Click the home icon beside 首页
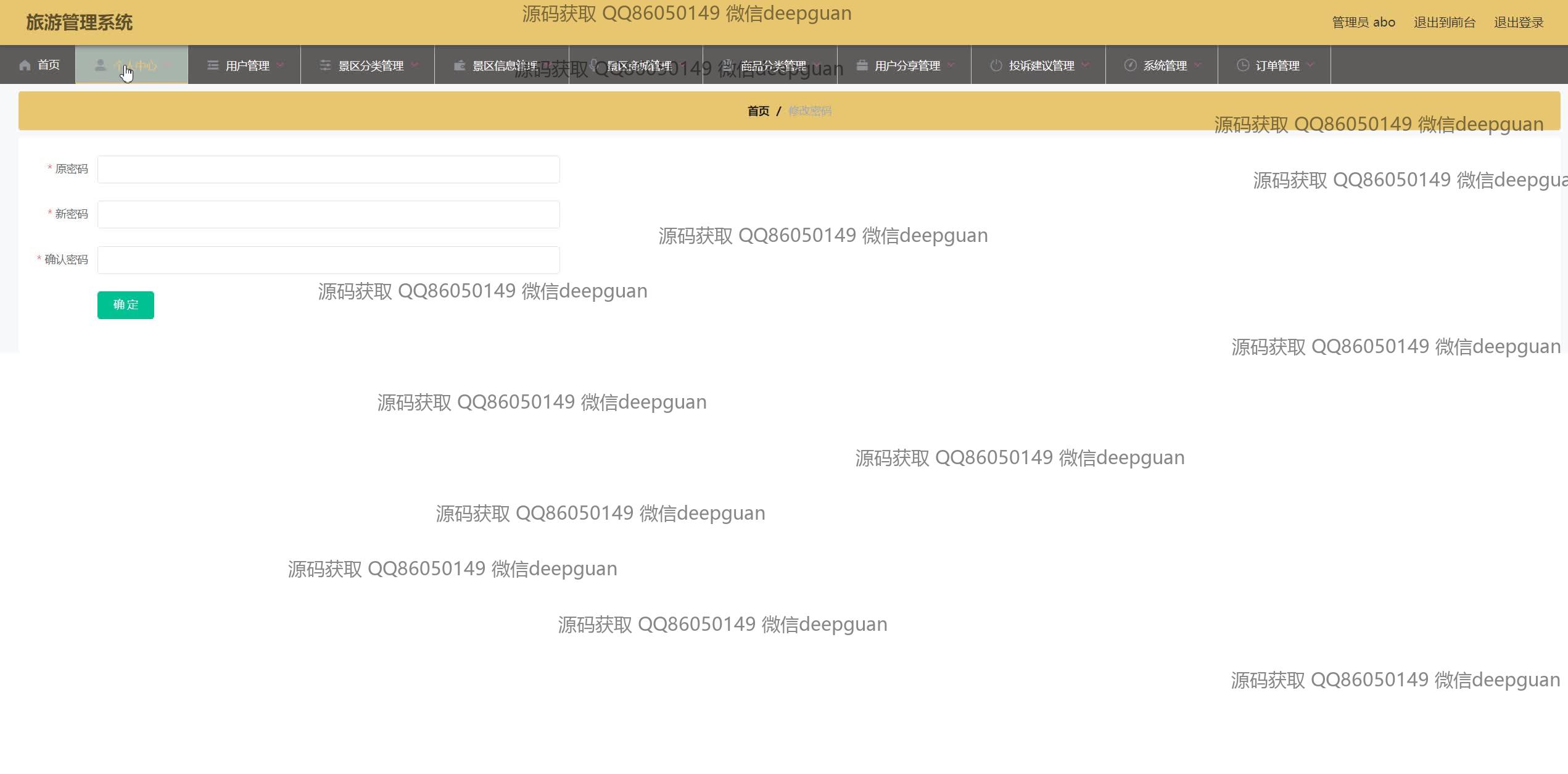Screen dimensions: 1568x774 tap(25, 65)
